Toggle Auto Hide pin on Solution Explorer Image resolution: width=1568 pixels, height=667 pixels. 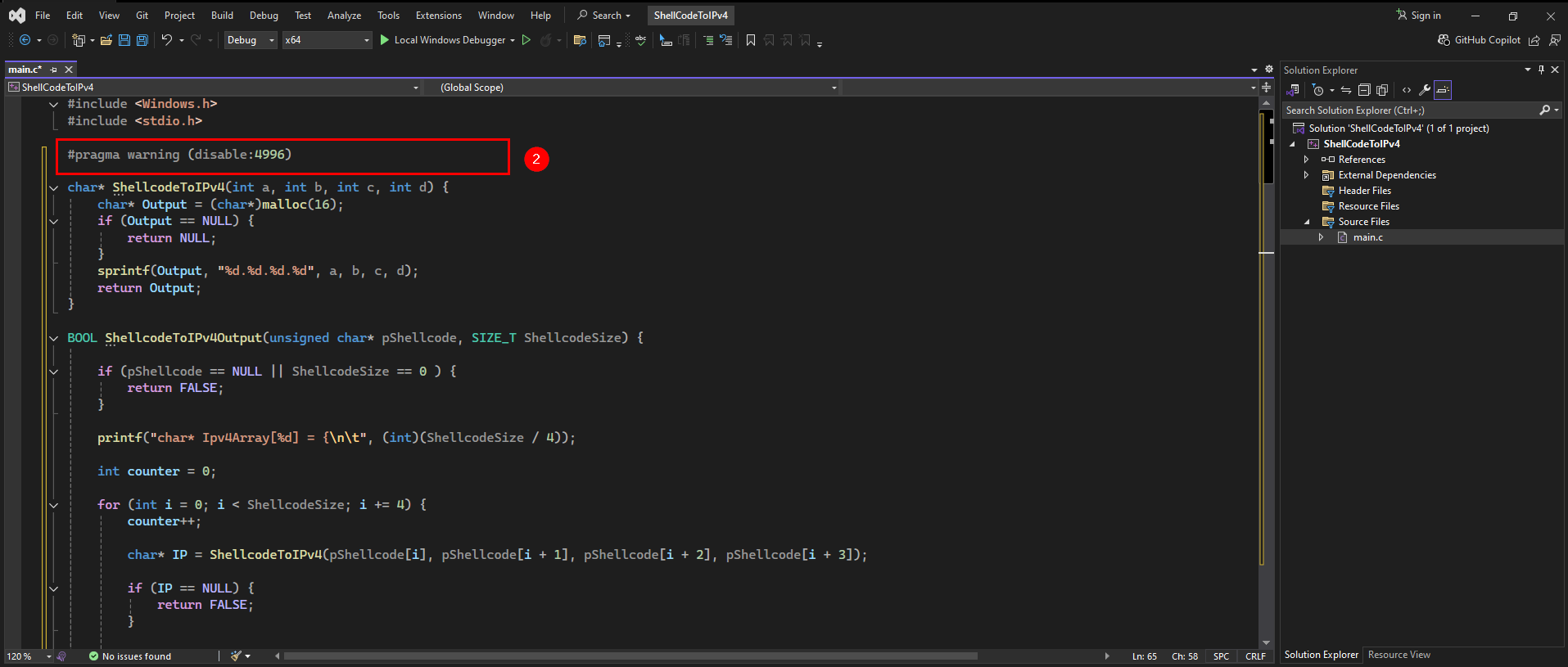coord(1541,70)
